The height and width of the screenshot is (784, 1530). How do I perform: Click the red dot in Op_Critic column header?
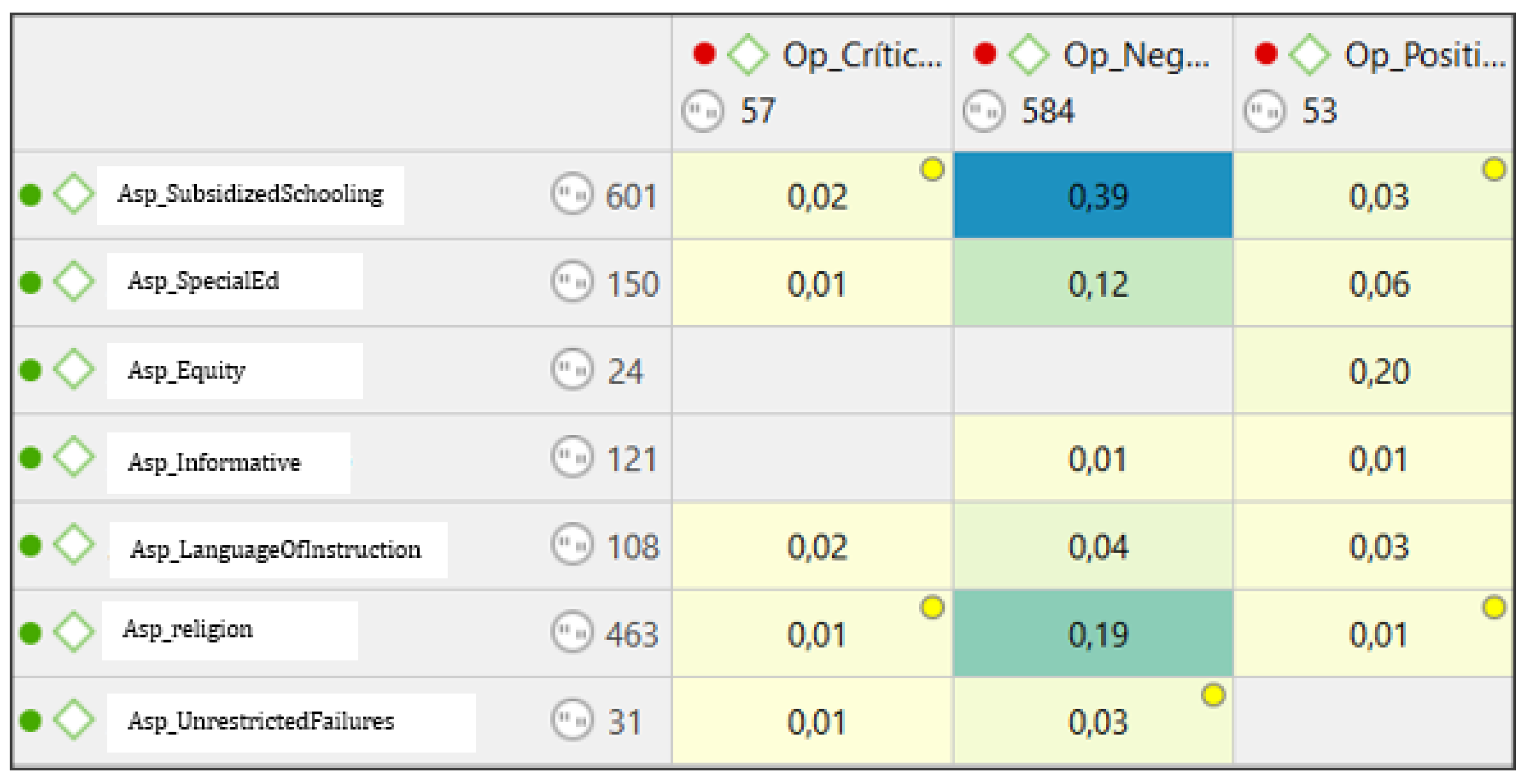pos(705,53)
